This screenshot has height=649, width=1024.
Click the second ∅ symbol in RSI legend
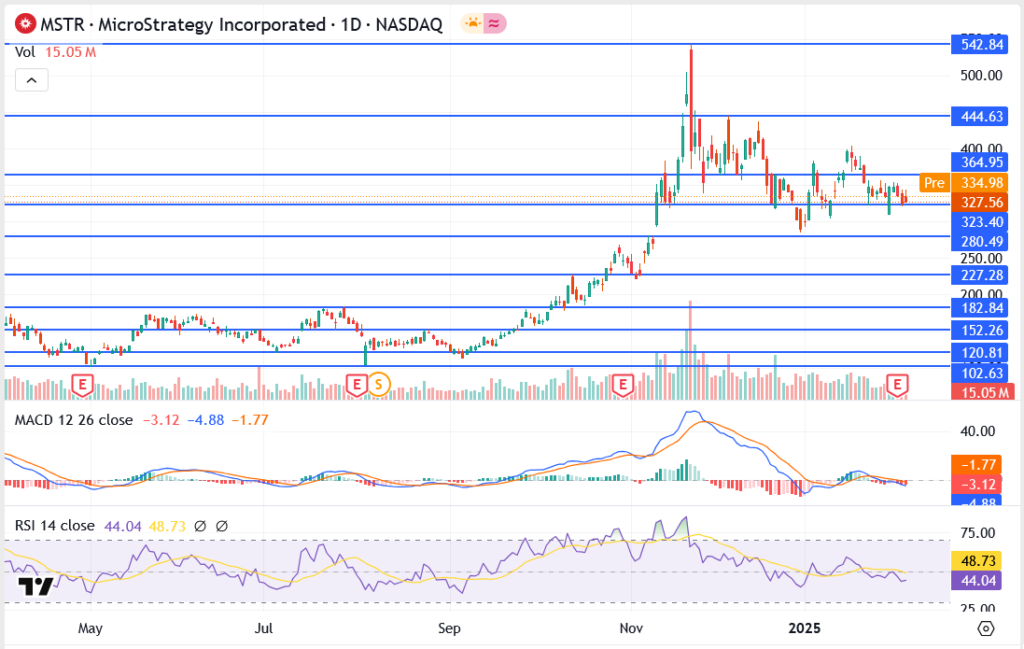tap(222, 525)
